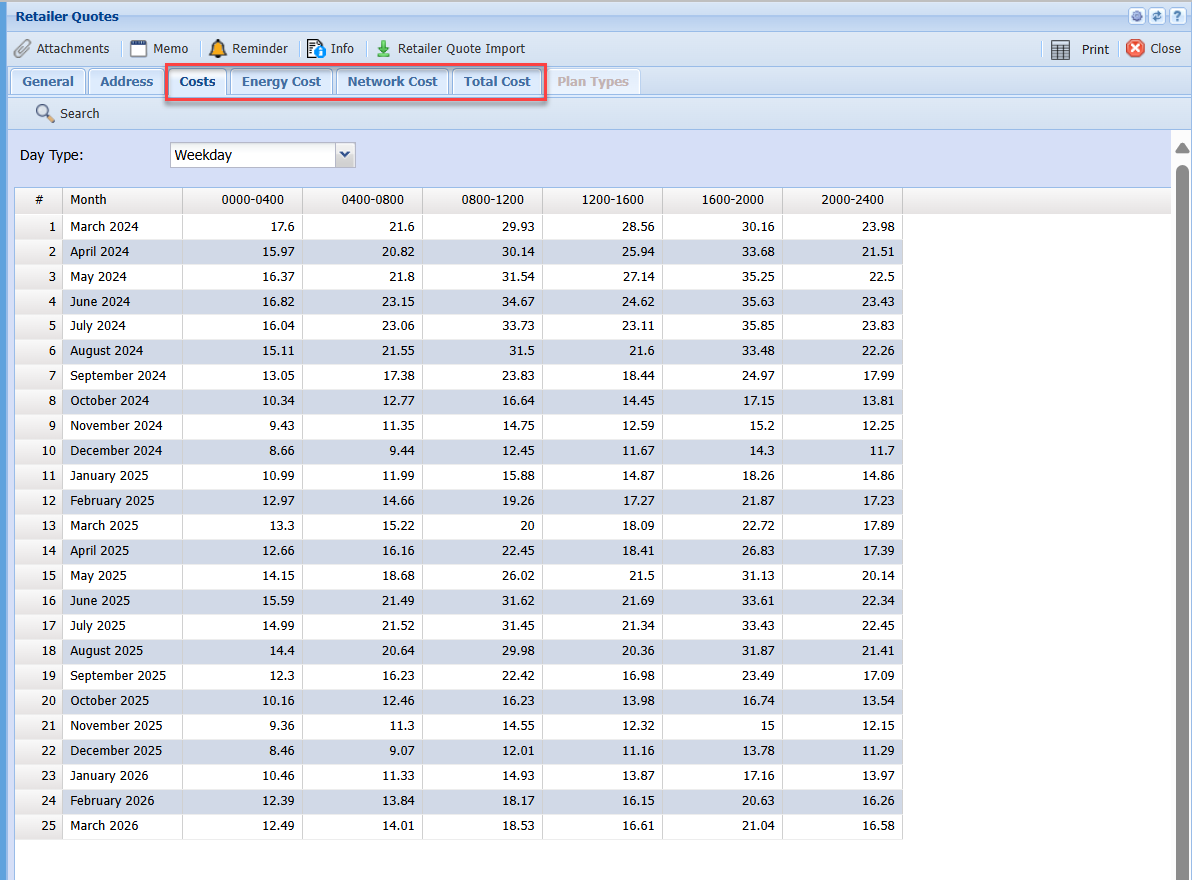Switch to the General tab
The width and height of the screenshot is (1192, 880).
coord(48,82)
